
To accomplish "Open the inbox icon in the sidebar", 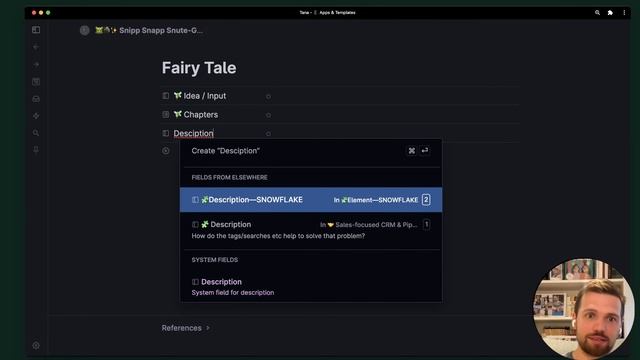I will pos(36,99).
